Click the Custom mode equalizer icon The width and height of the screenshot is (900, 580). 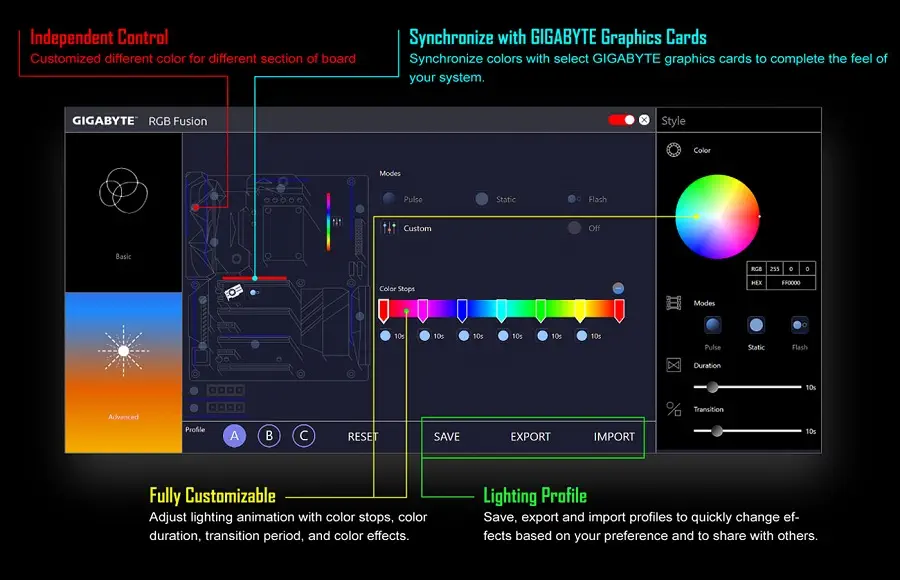tap(389, 228)
